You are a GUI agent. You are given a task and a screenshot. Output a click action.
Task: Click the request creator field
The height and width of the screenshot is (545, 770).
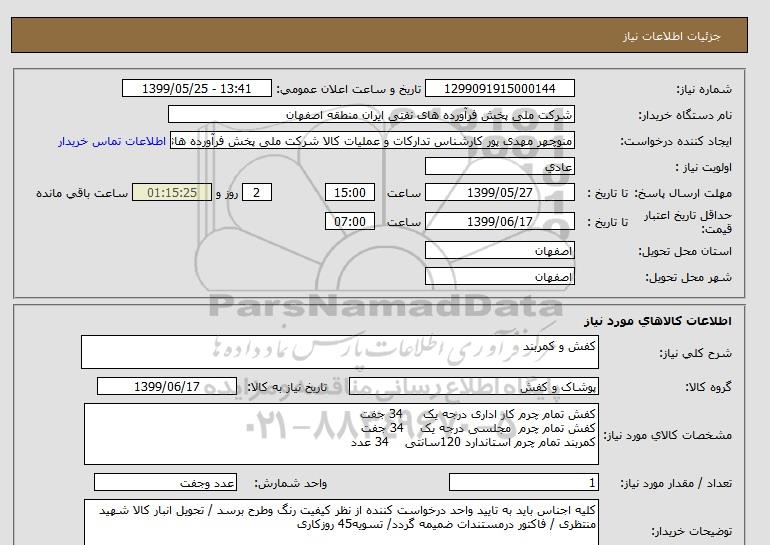pyautogui.click(x=372, y=141)
